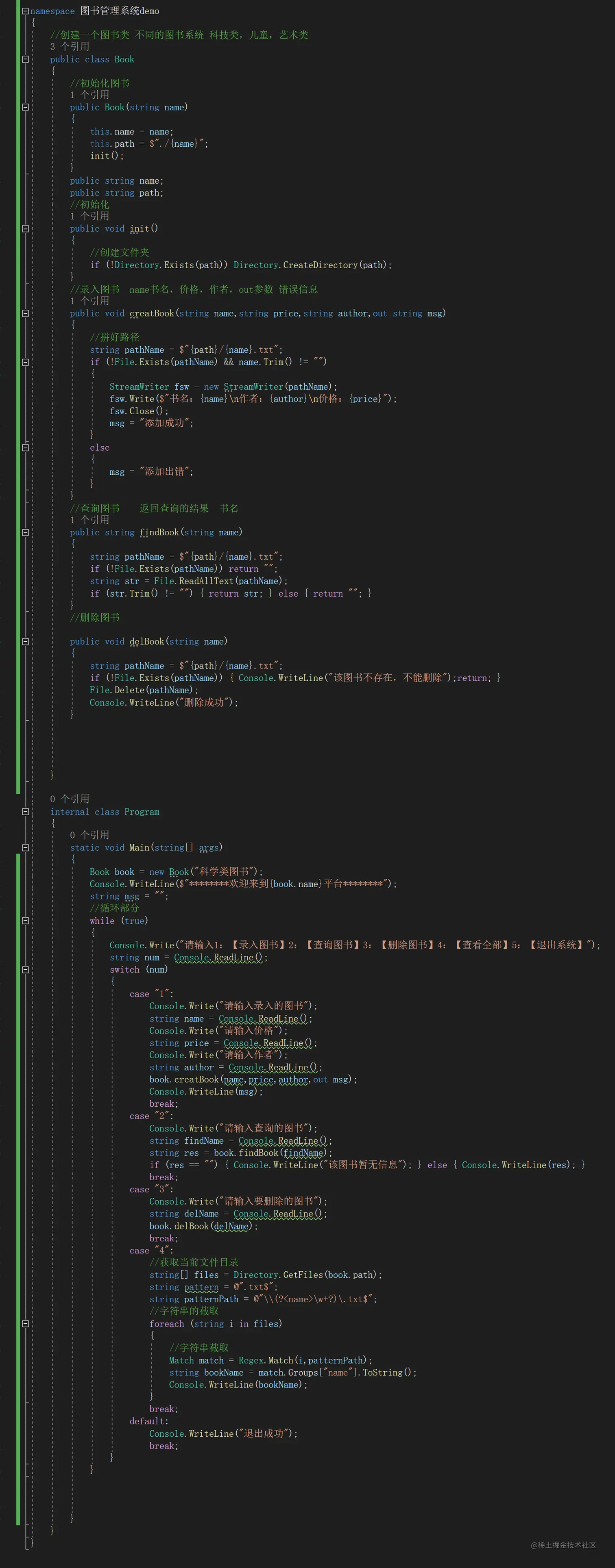The image size is (615, 1568).
Task: Collapse the else block setting 添加出错
Action: (26, 447)
